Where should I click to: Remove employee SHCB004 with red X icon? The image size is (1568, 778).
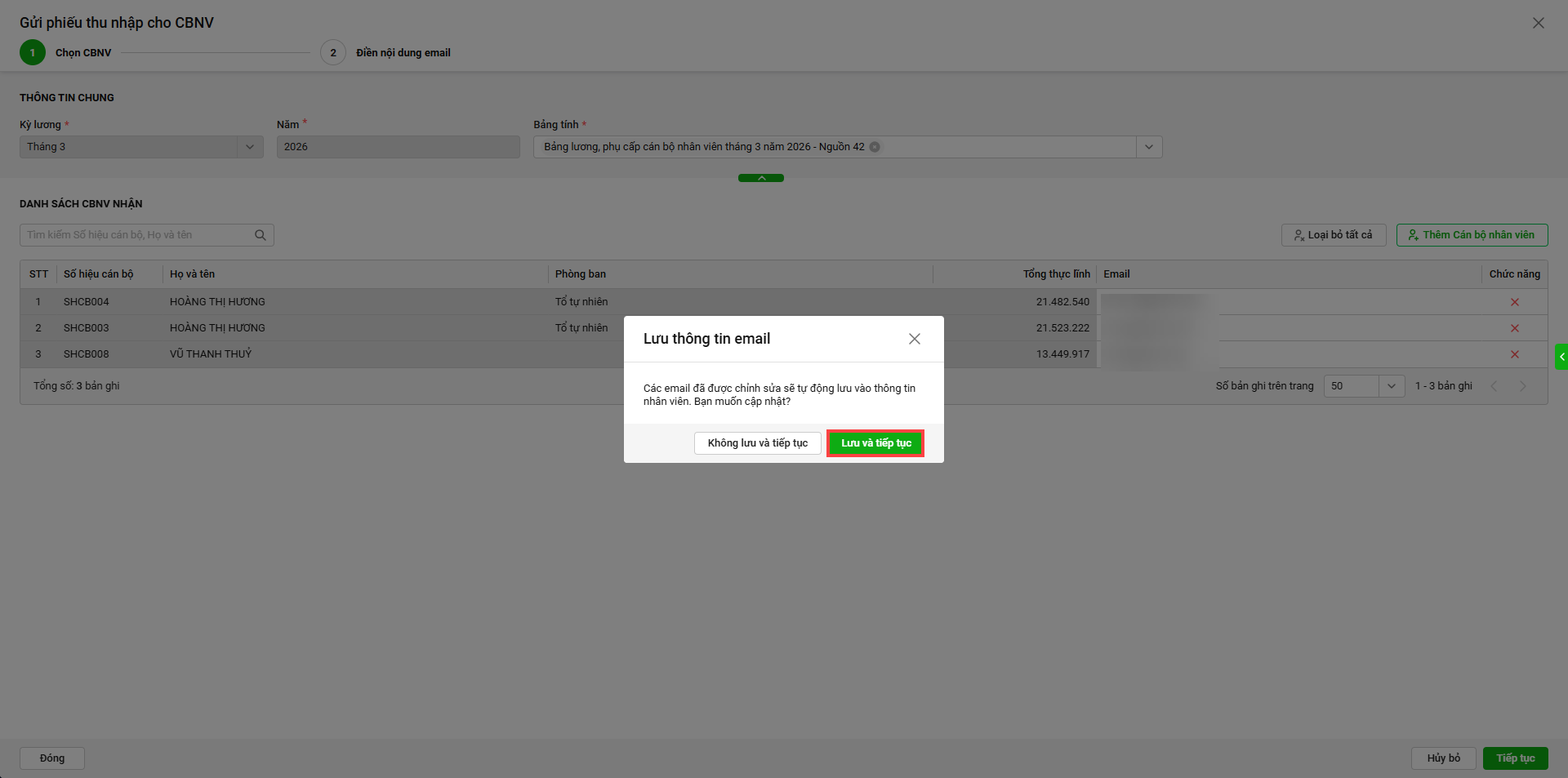pos(1514,302)
